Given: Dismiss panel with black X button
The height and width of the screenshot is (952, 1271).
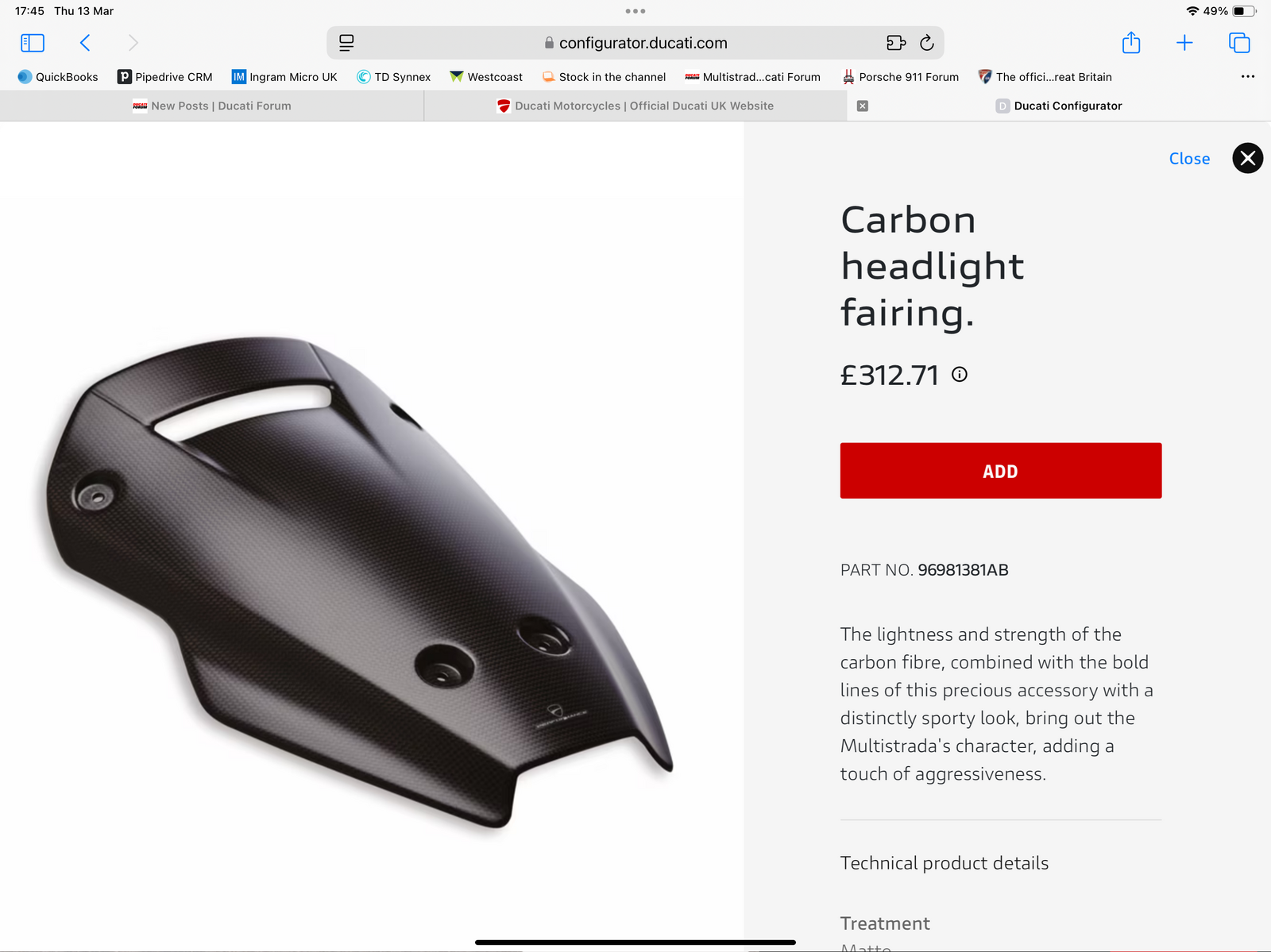Looking at the screenshot, I should (x=1247, y=158).
